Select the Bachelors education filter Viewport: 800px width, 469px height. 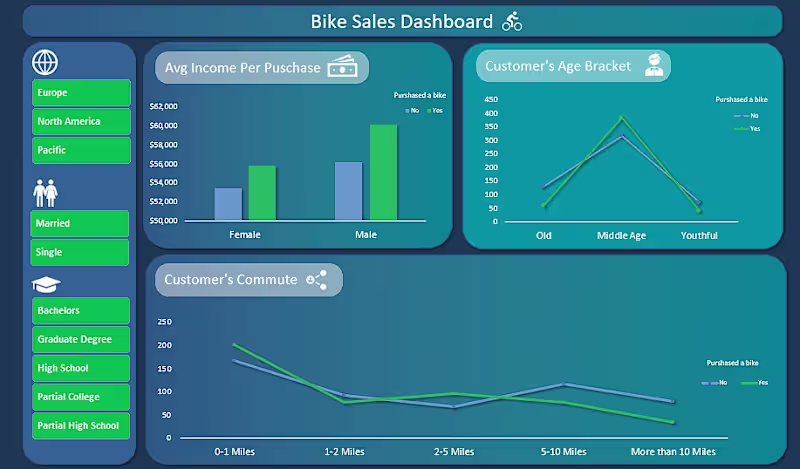81,310
